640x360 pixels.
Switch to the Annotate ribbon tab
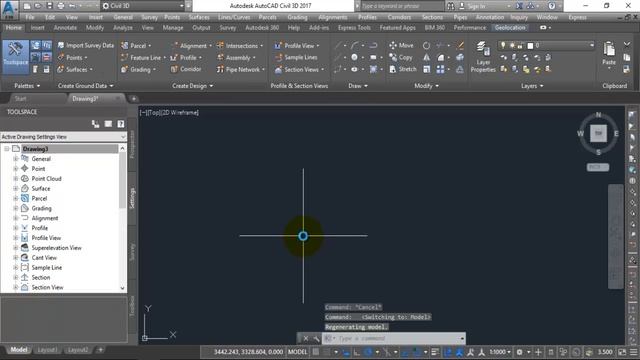pyautogui.click(x=65, y=28)
